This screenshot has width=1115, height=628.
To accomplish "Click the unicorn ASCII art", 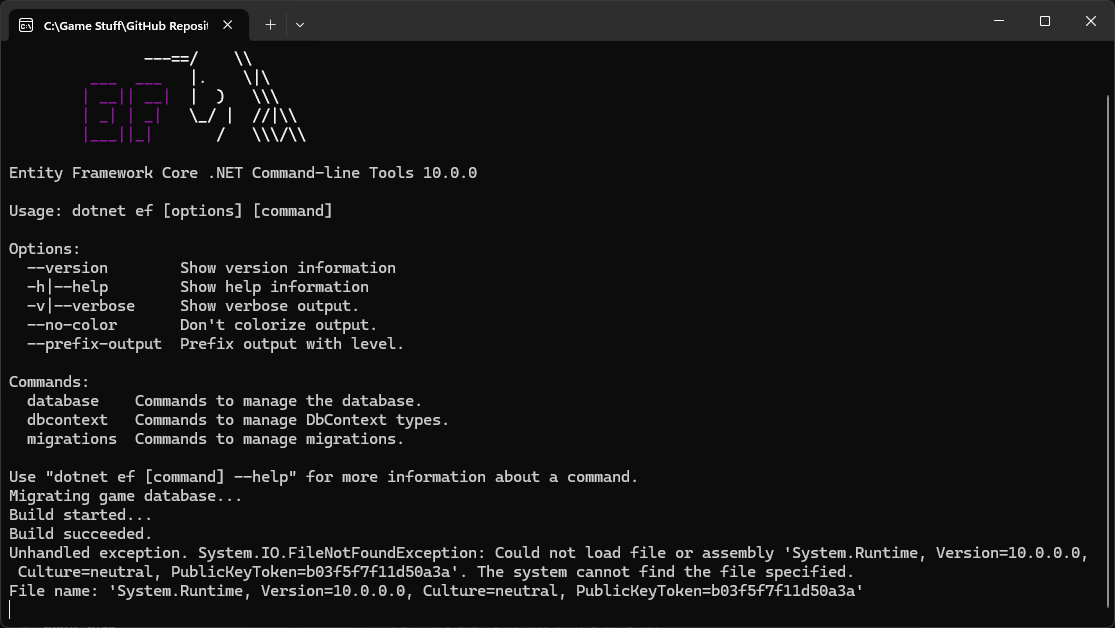I will [x=245, y=100].
